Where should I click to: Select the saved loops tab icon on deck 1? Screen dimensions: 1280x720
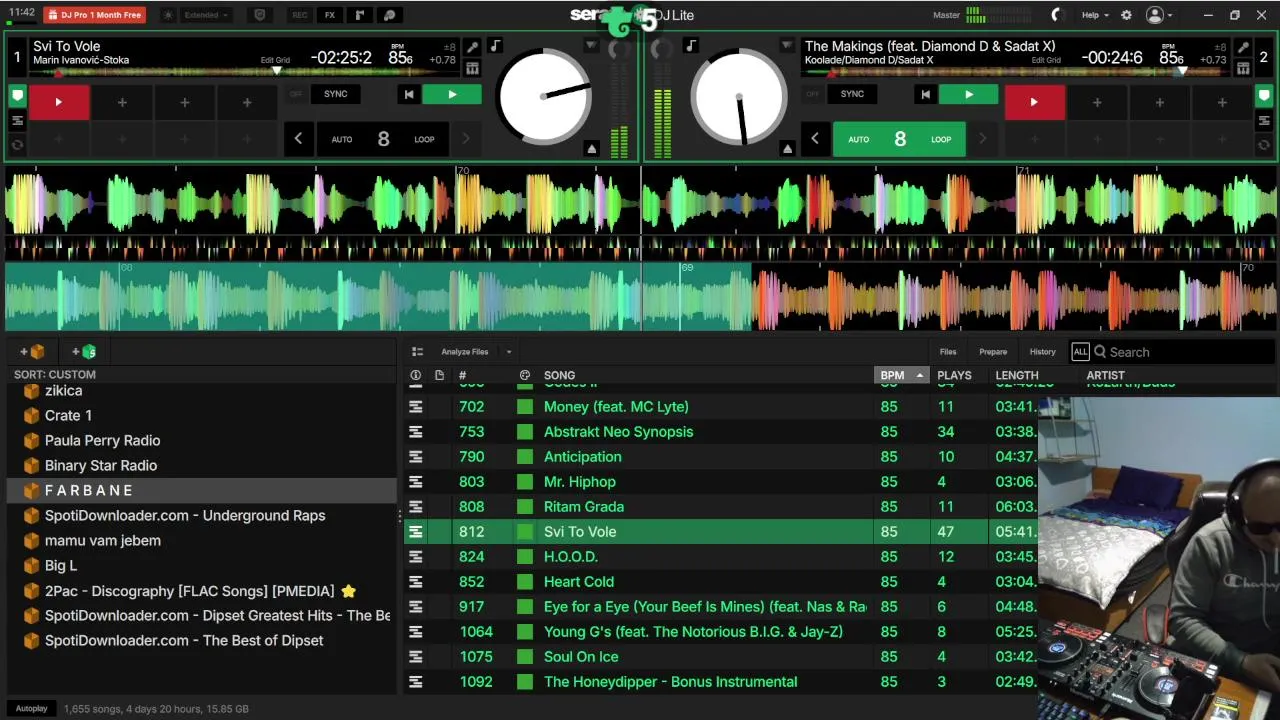pos(17,121)
